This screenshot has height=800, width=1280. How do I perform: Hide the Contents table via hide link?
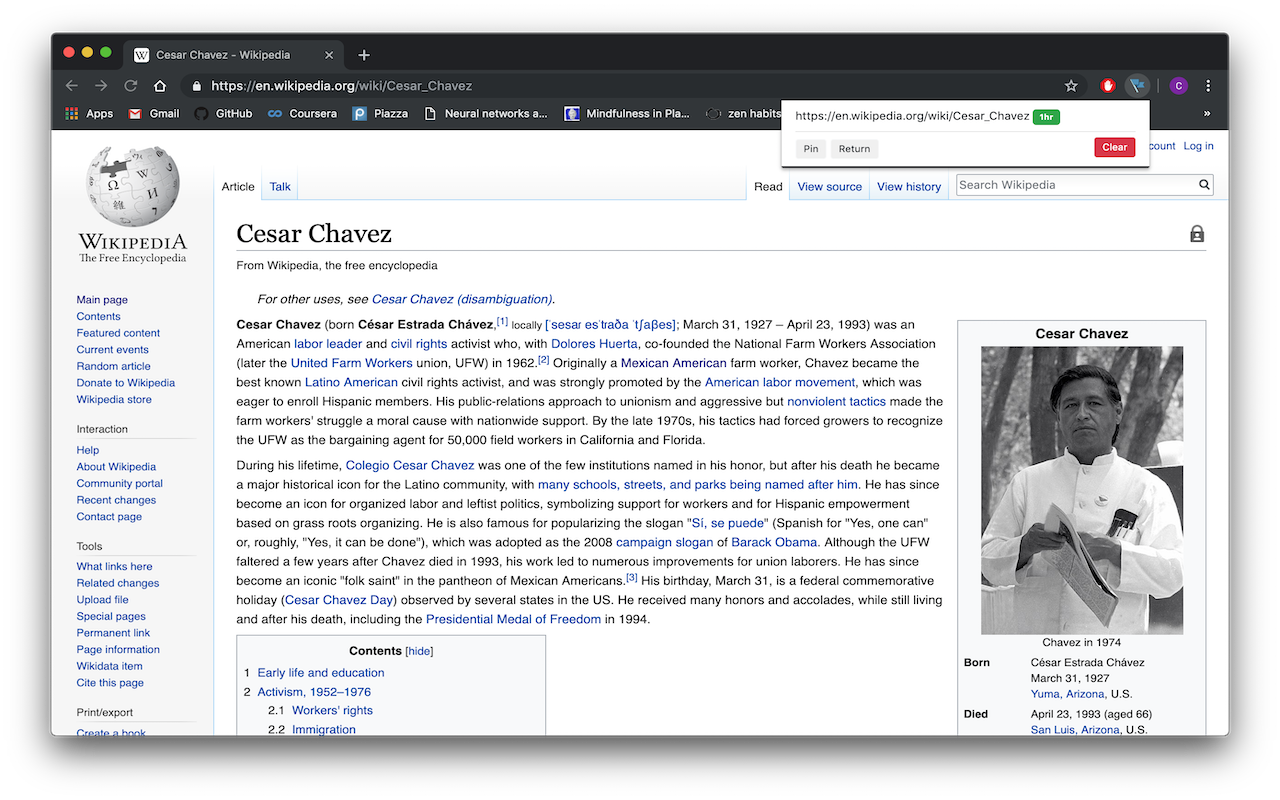(419, 651)
